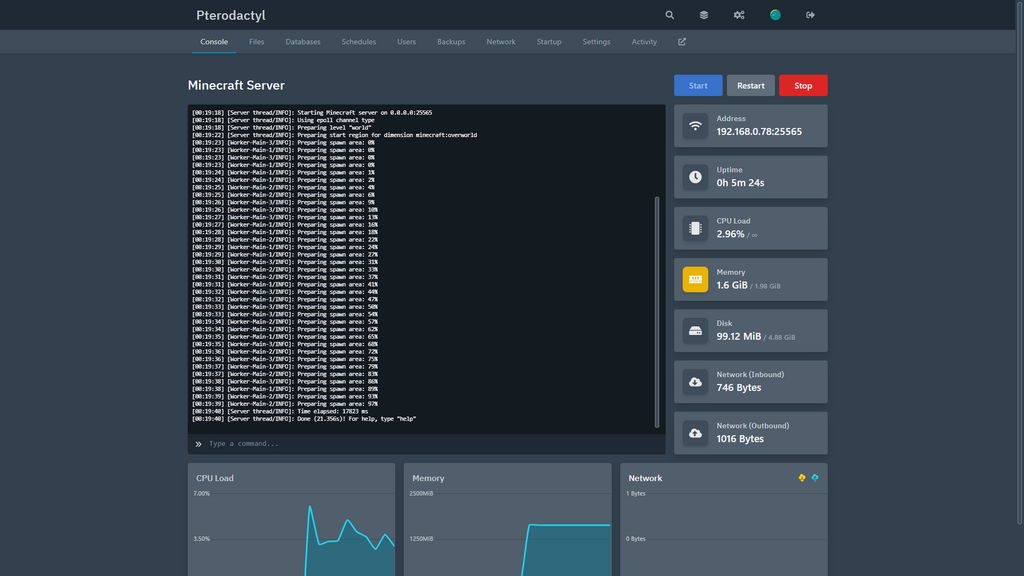Open the search magnifier icon
The height and width of the screenshot is (576, 1024).
[669, 15]
